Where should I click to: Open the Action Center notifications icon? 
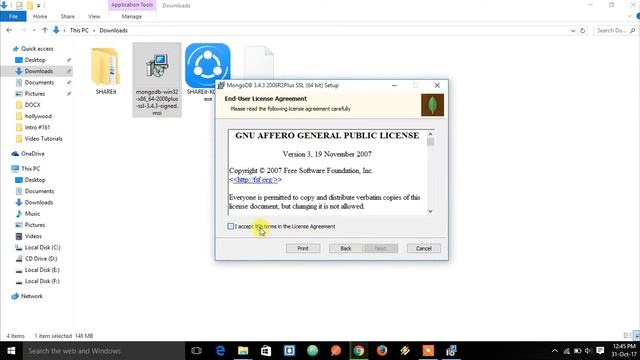[x=600, y=351]
